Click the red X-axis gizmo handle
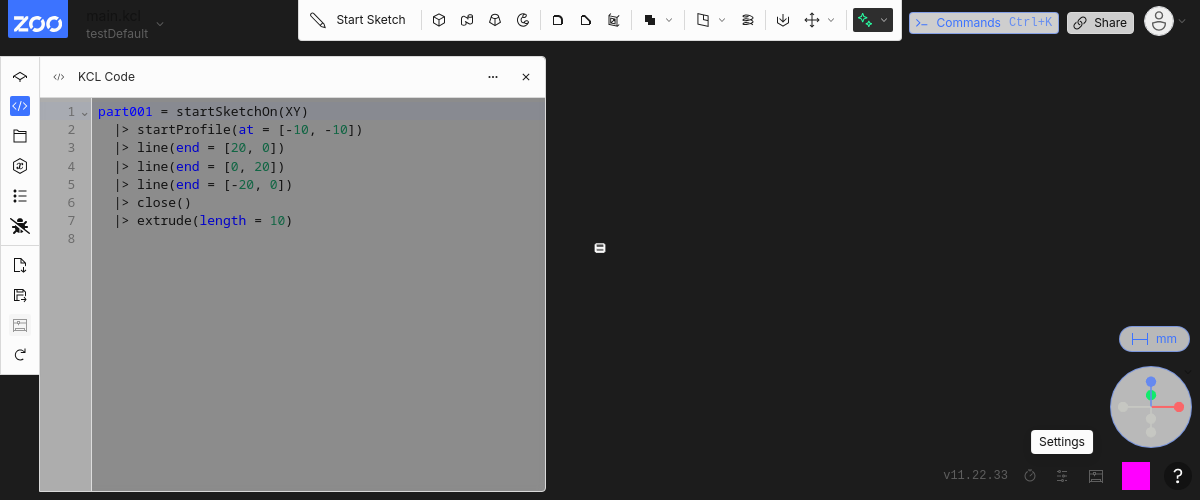Screen dimensions: 1200x500 tap(1179, 407)
